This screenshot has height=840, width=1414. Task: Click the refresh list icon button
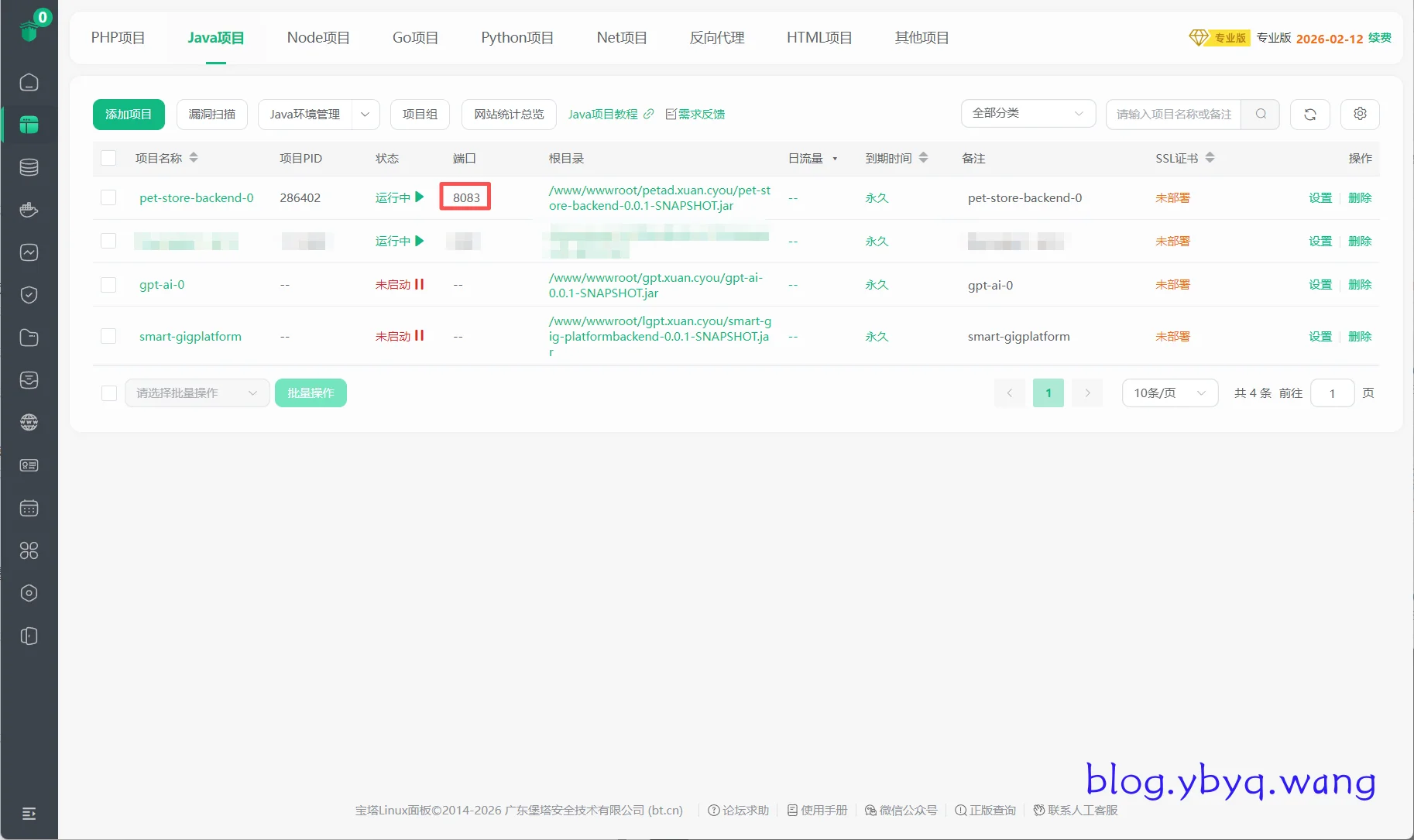(x=1309, y=114)
